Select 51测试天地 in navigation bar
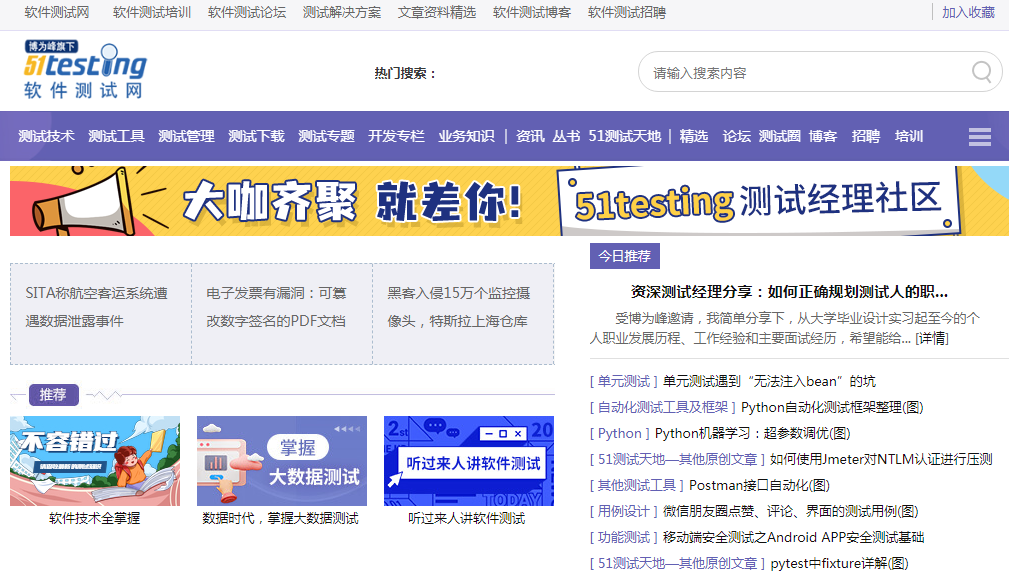Image resolution: width=1009 pixels, height=579 pixels. coord(625,136)
